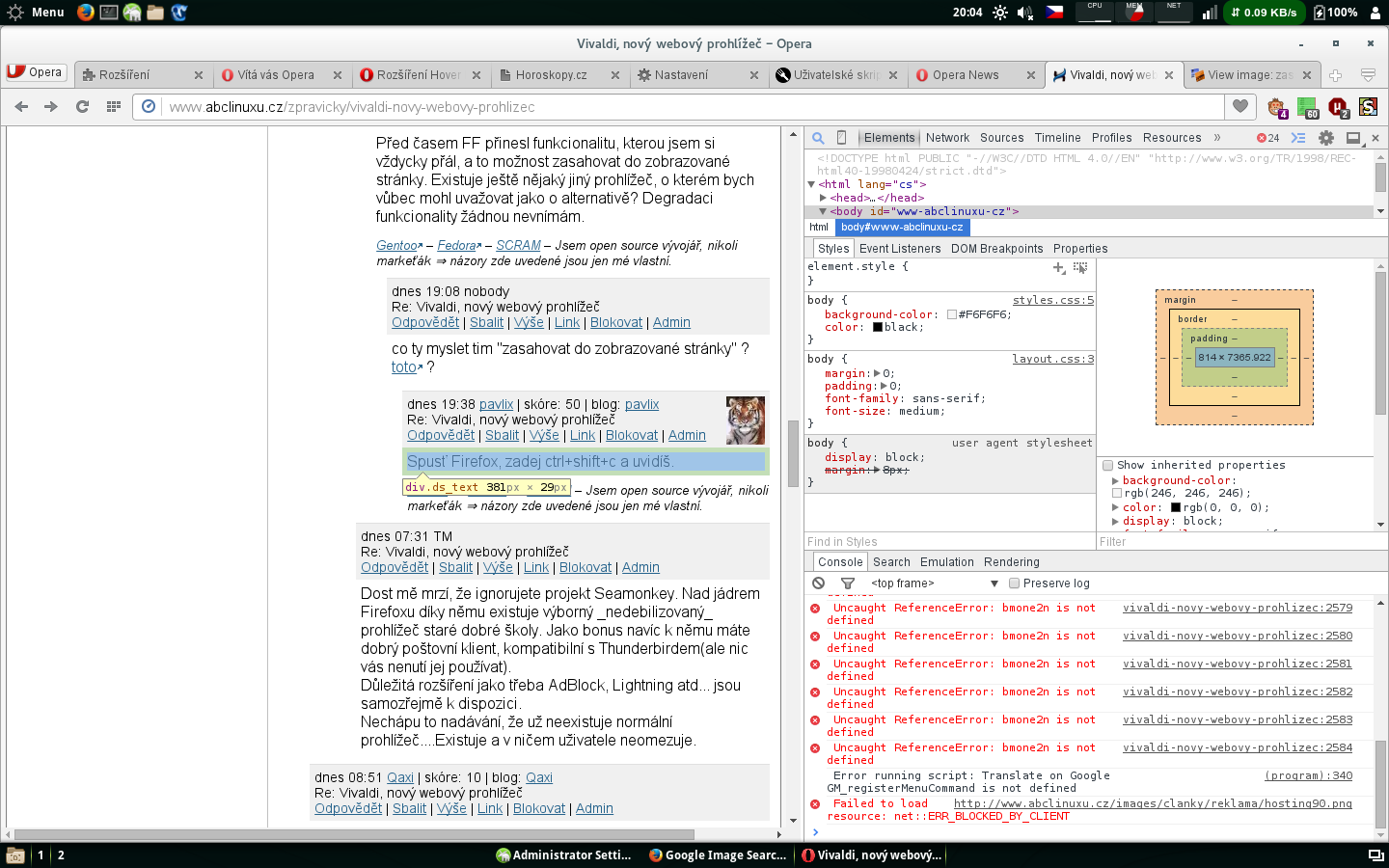Add page to bookmarks with heart icon
Viewport: 1389px width, 868px height.
pyautogui.click(x=1240, y=107)
